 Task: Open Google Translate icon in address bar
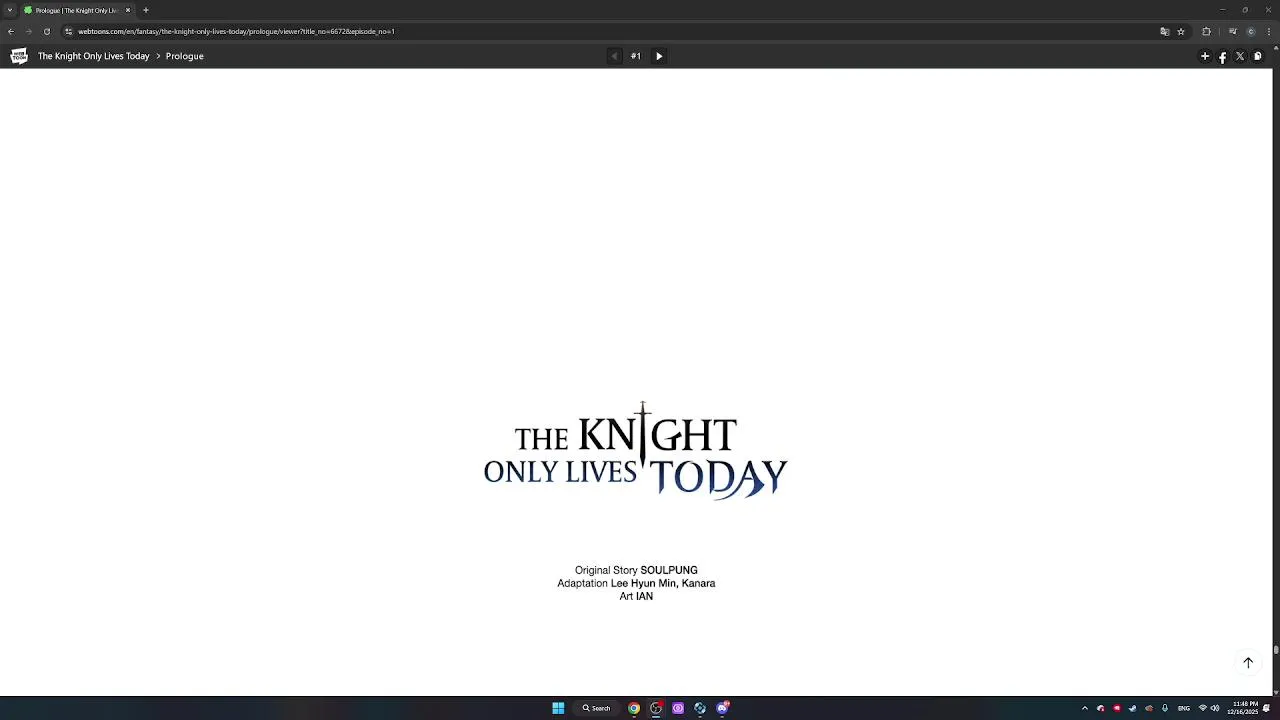[x=1164, y=31]
